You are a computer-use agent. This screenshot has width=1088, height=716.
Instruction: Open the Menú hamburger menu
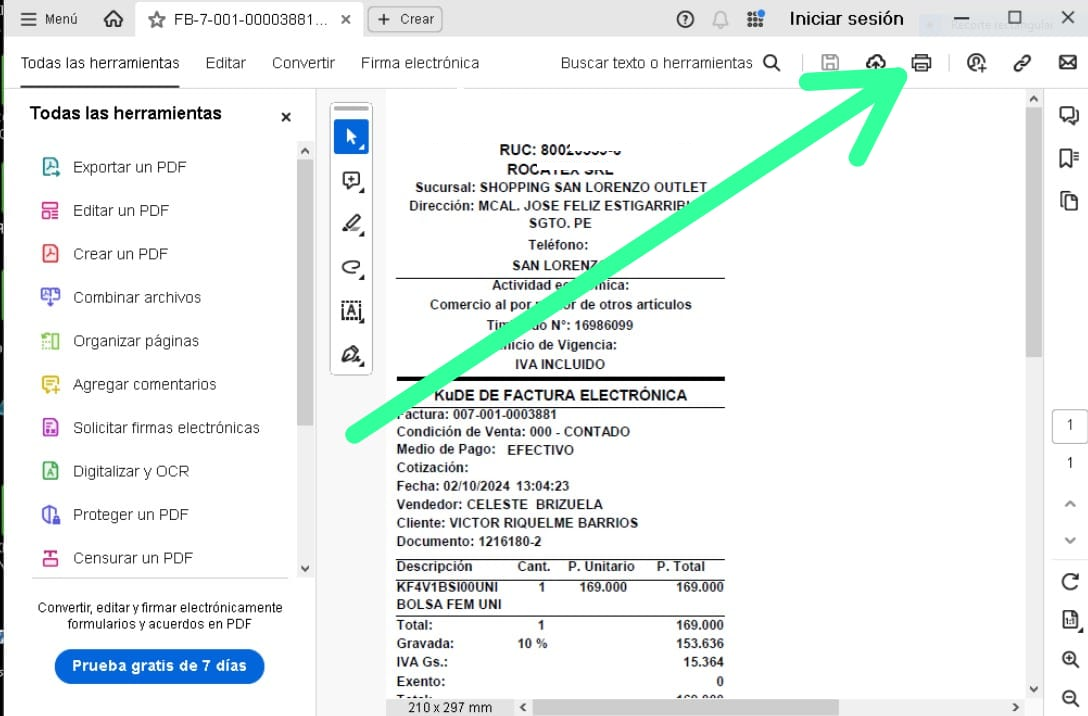49,19
